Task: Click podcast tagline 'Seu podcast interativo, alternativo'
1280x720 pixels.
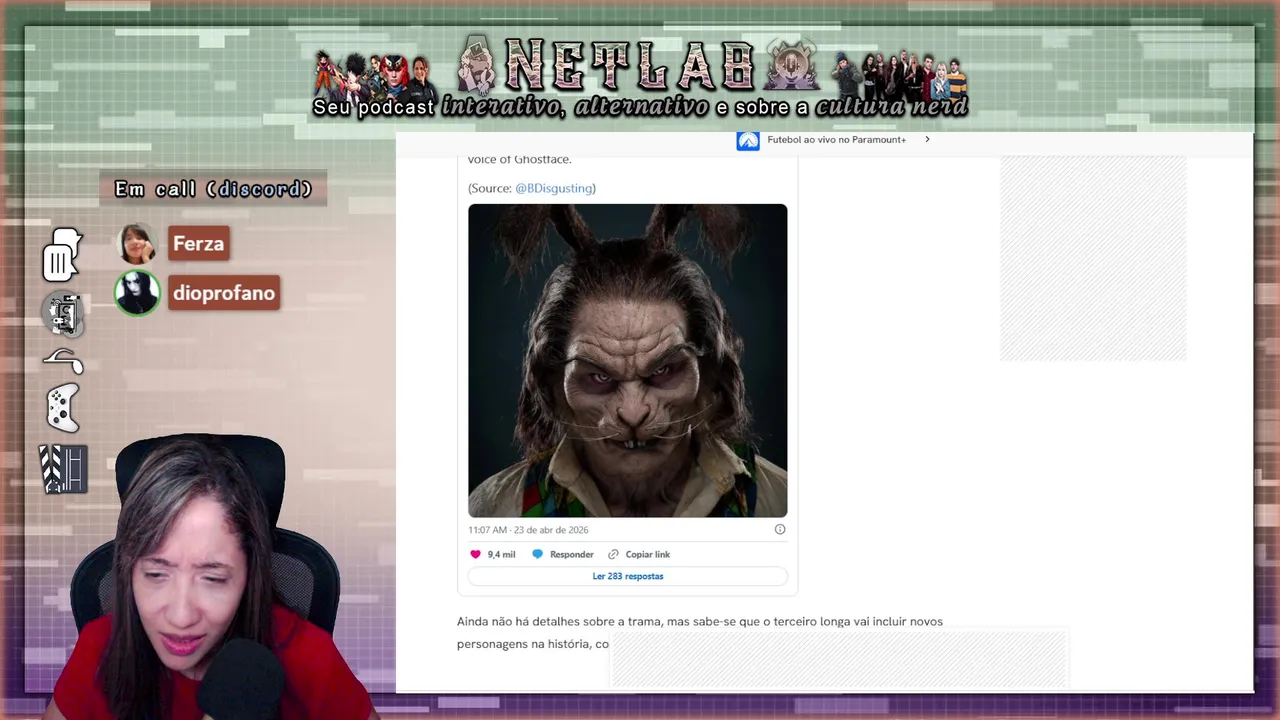Action: click(x=511, y=107)
